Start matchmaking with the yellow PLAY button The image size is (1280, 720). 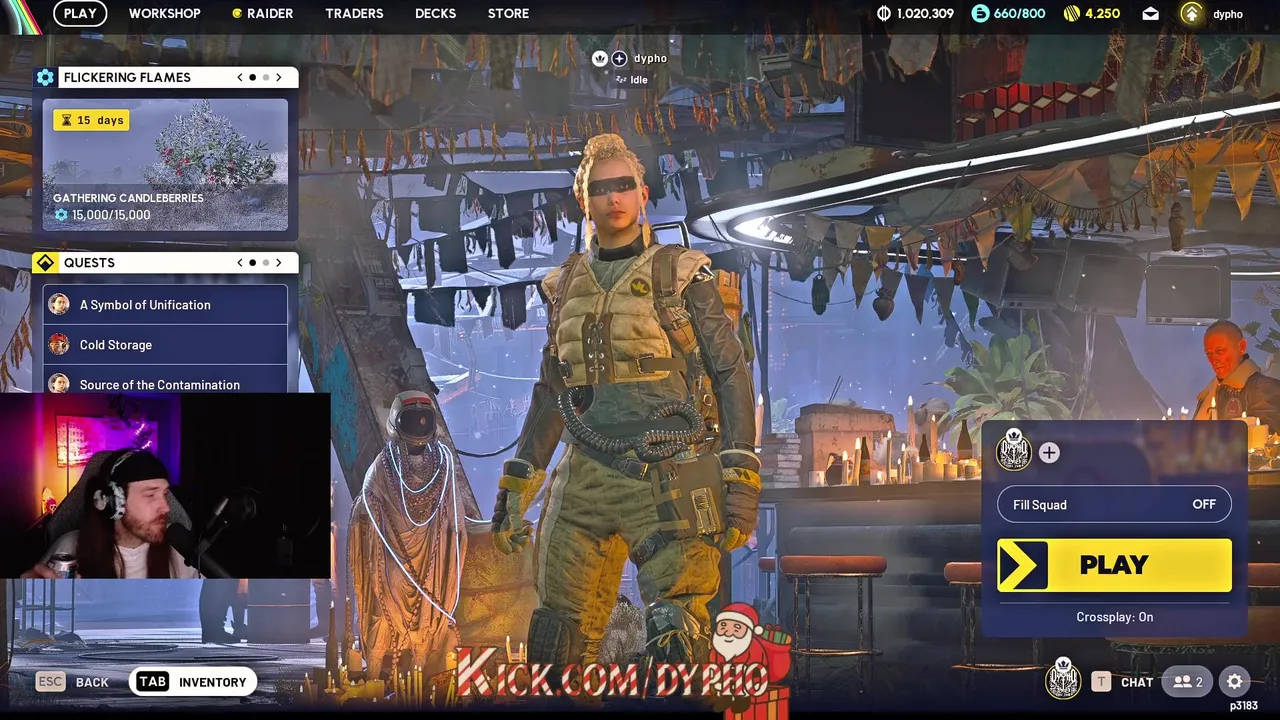point(1114,565)
